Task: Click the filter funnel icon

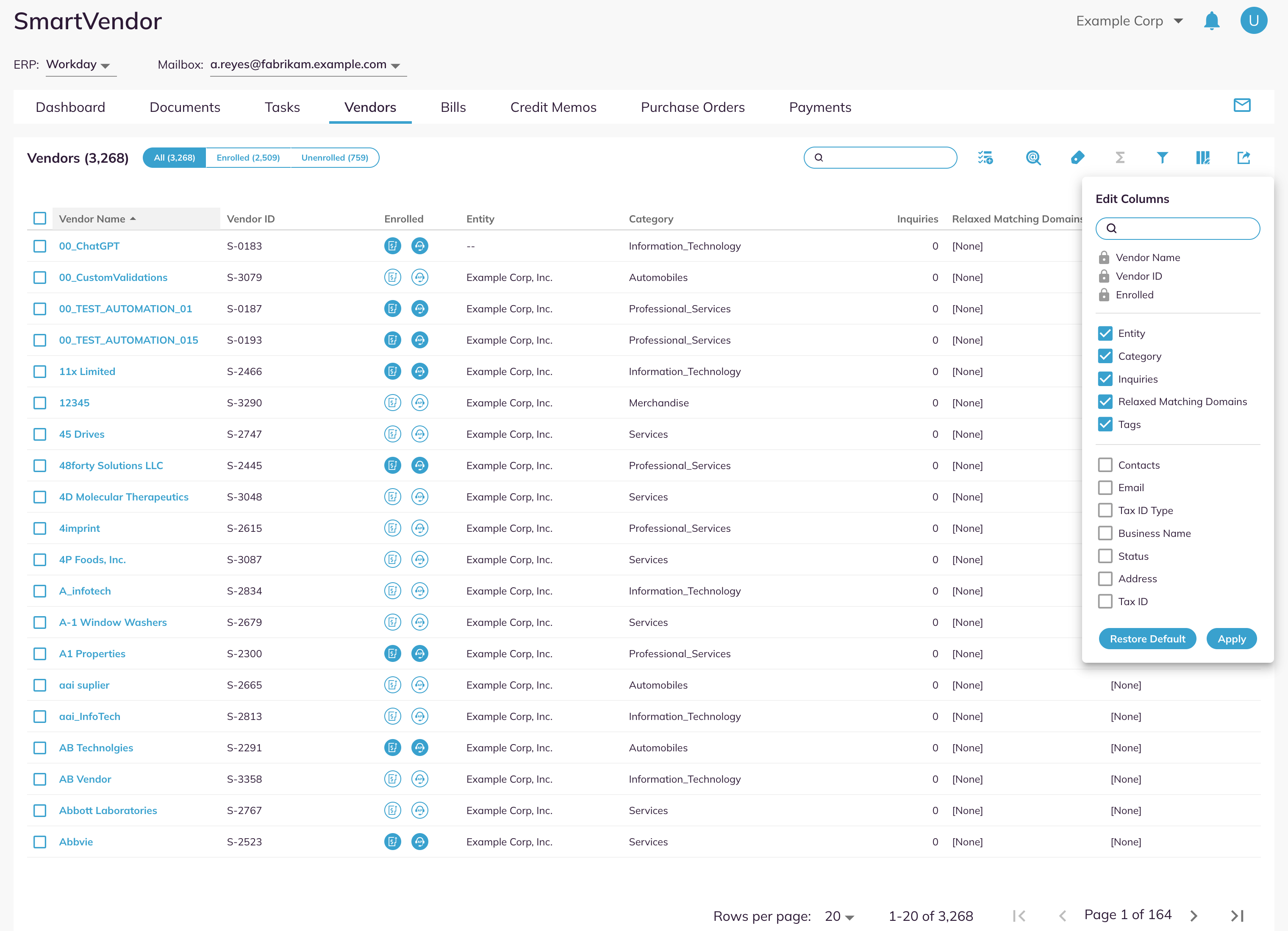Action: click(x=1162, y=158)
